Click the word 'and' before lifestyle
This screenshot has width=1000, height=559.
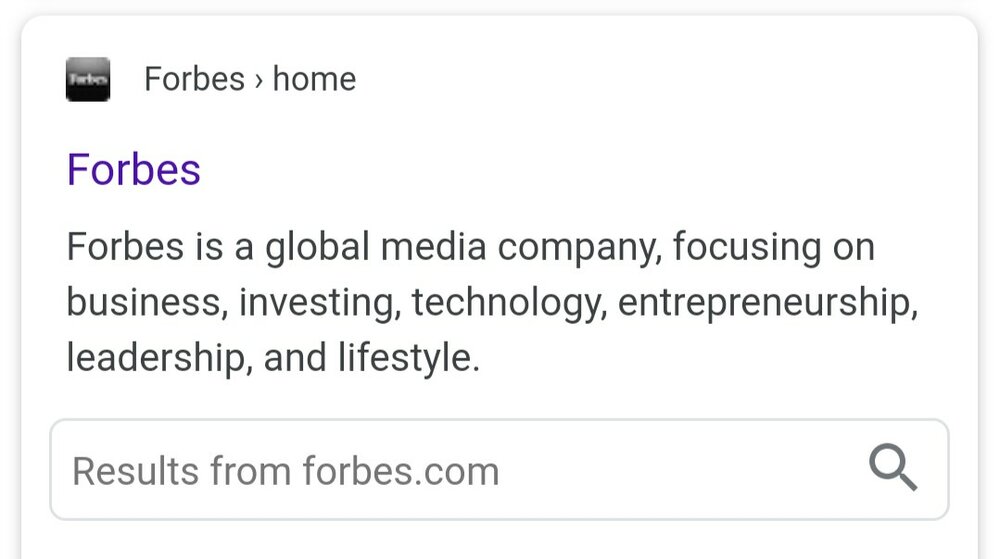tap(295, 358)
